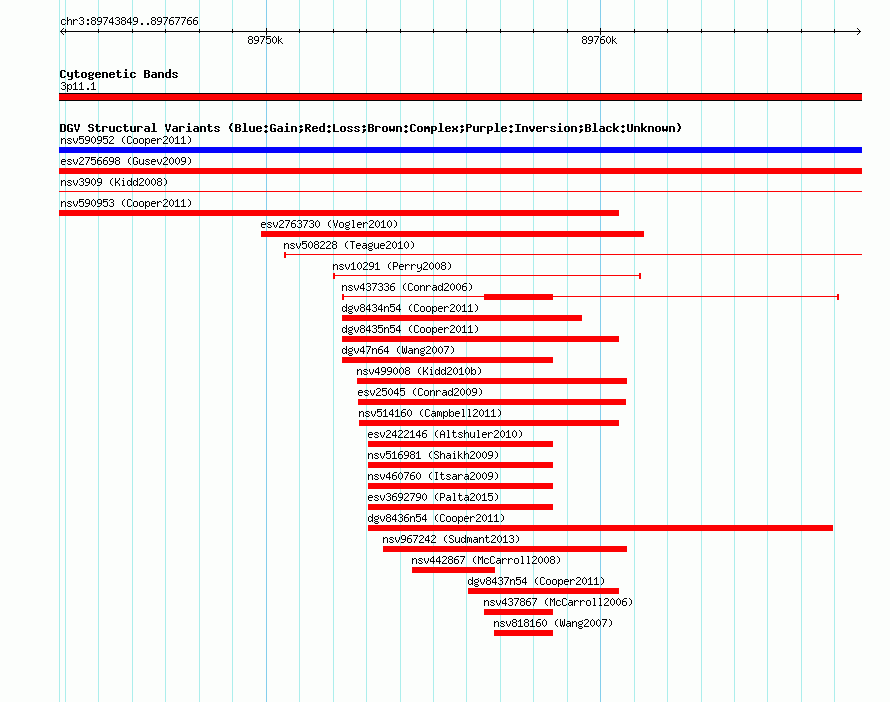Click the red bar under esv2756698

pos(460,171)
